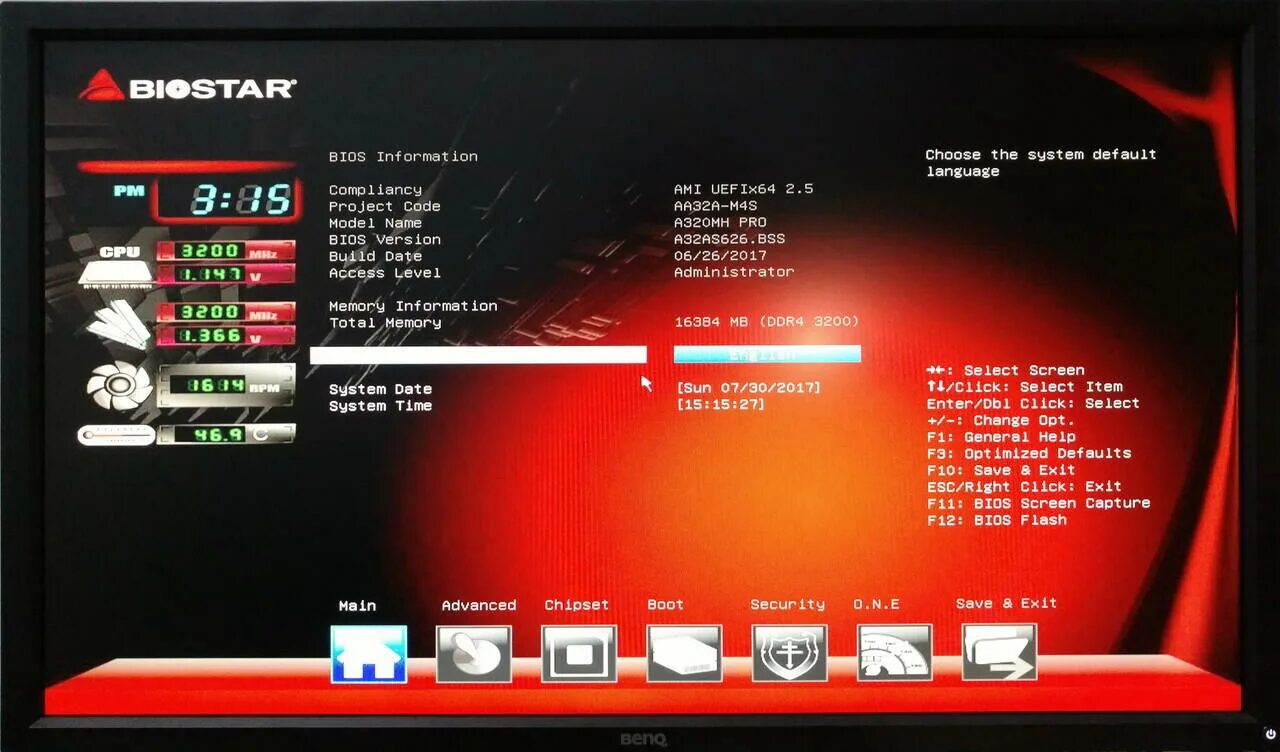The height and width of the screenshot is (752, 1280).
Task: Click the CPU 3200 MHz readout
Action: [x=225, y=250]
